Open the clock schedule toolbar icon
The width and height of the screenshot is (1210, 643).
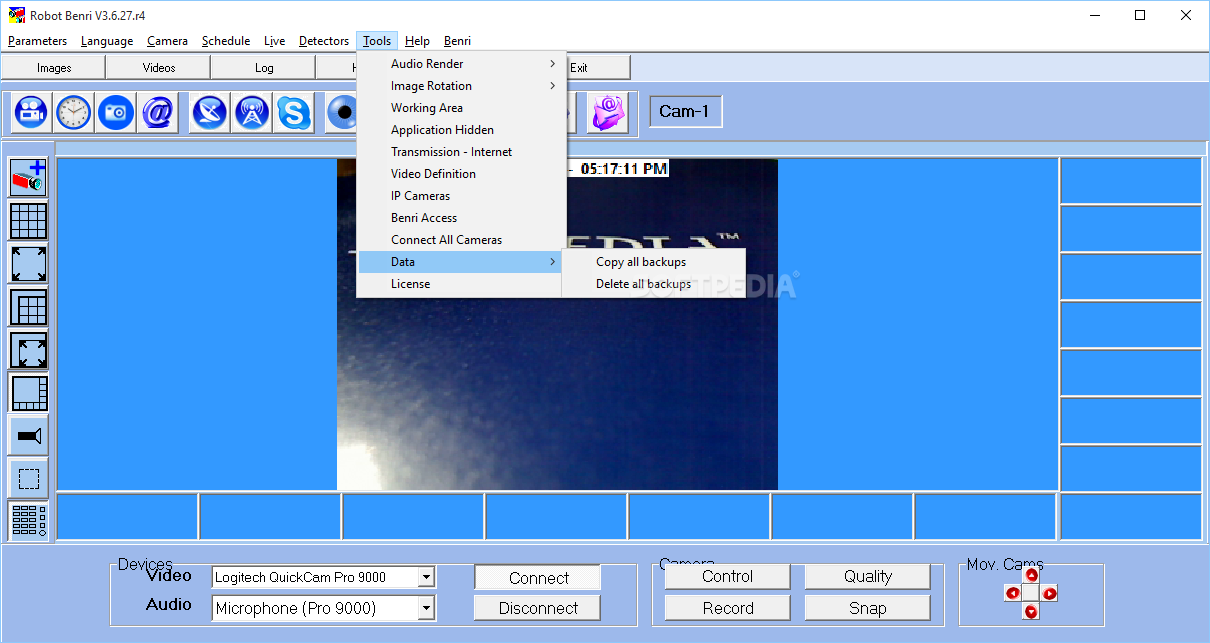pos(73,113)
